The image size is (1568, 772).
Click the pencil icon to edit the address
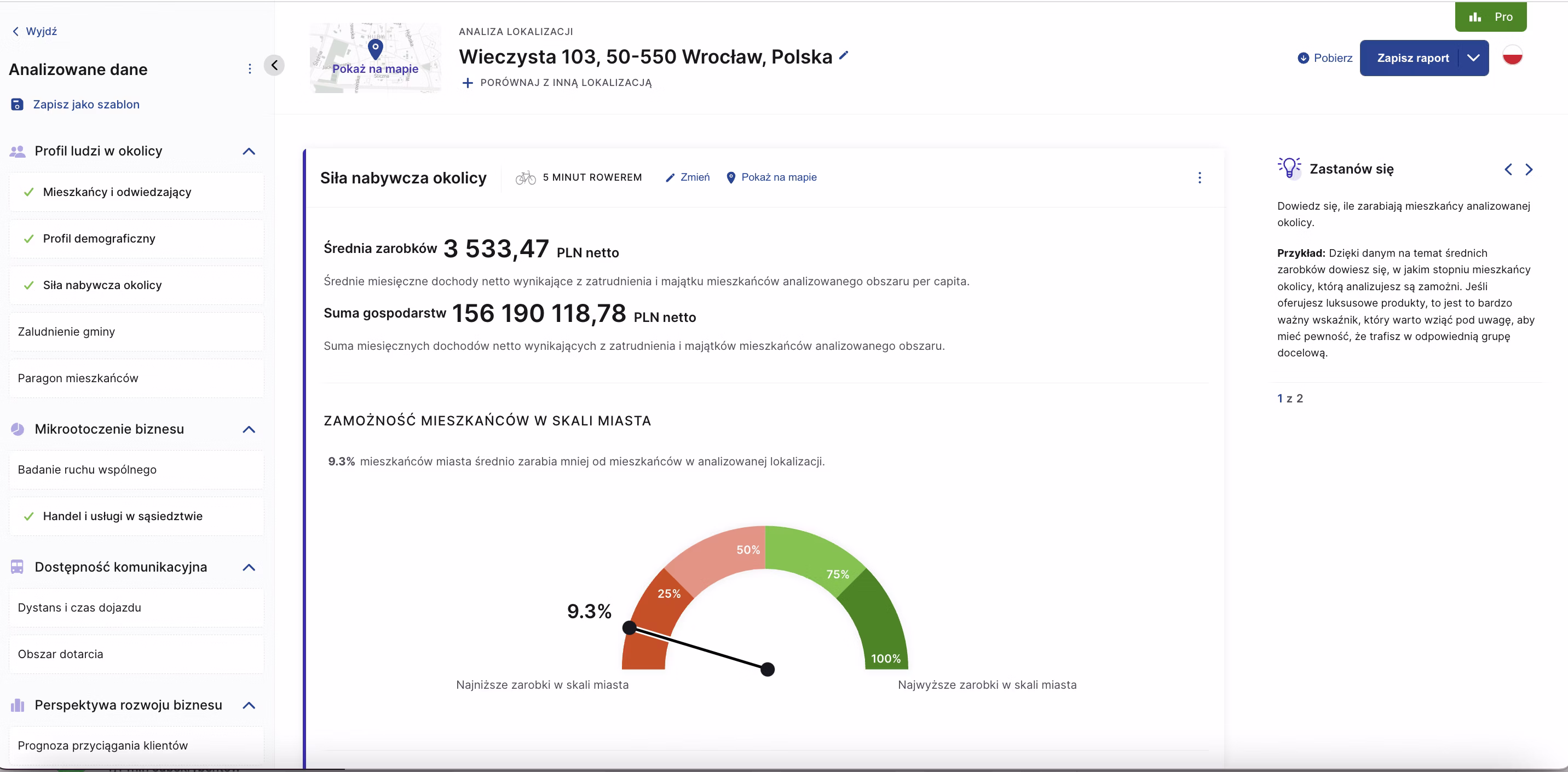pyautogui.click(x=844, y=55)
